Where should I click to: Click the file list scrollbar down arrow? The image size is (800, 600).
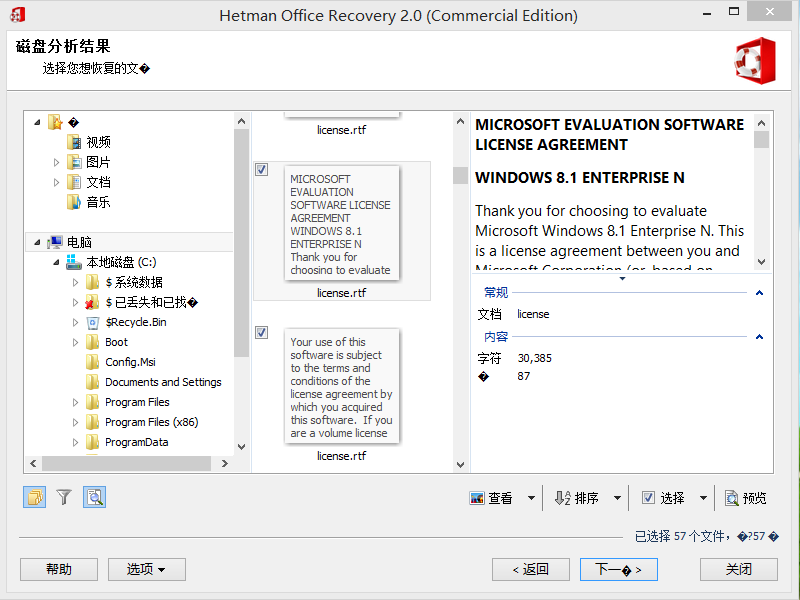460,465
